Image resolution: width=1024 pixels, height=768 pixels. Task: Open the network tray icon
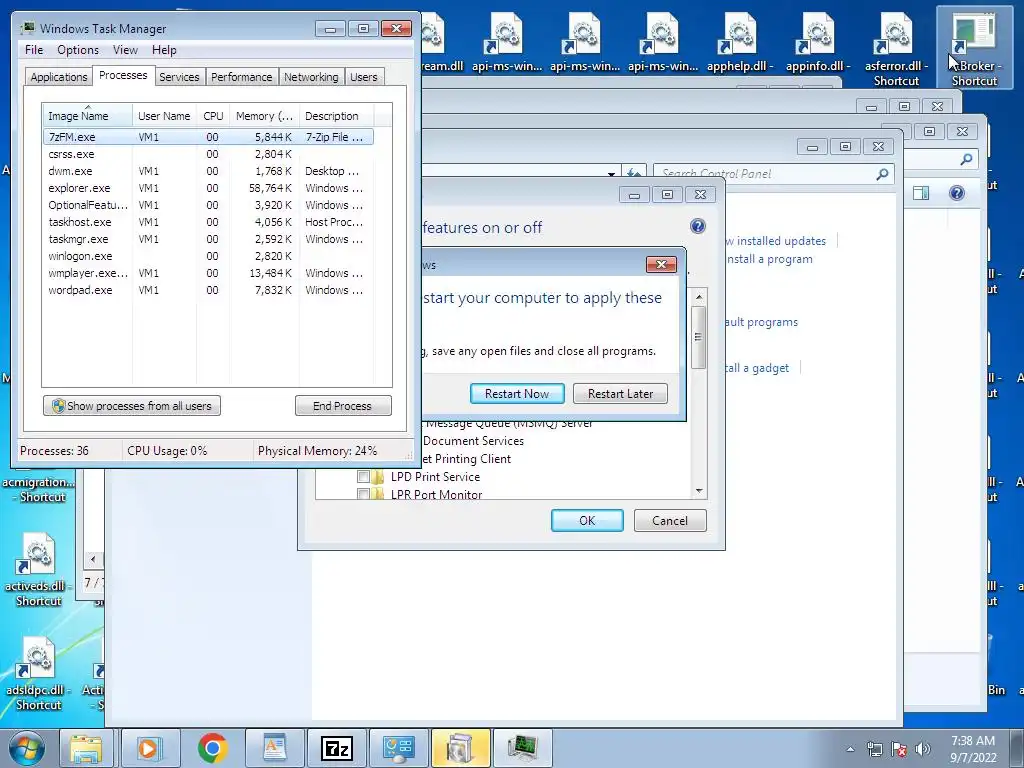coord(874,749)
